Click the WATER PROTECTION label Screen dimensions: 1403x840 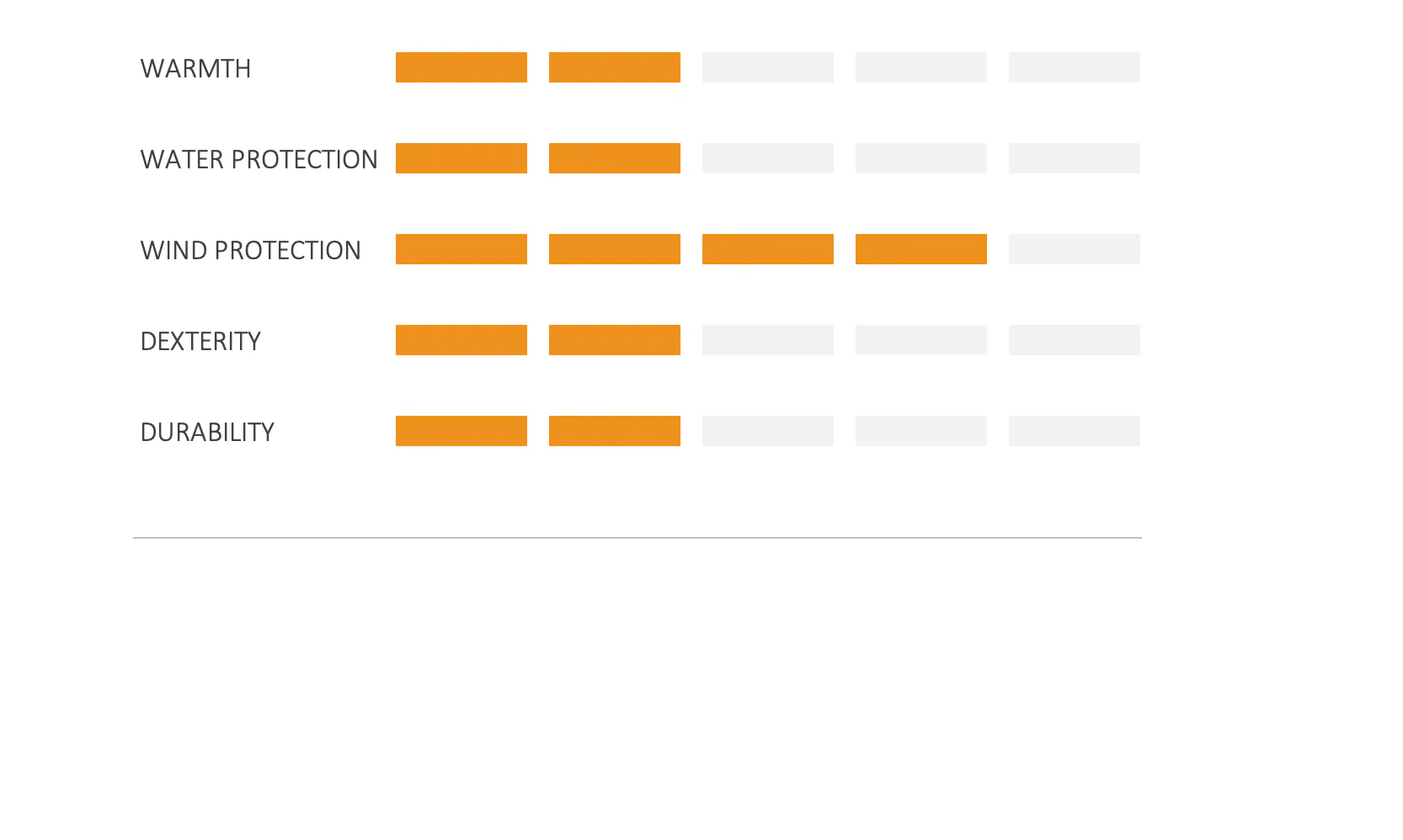[x=259, y=159]
